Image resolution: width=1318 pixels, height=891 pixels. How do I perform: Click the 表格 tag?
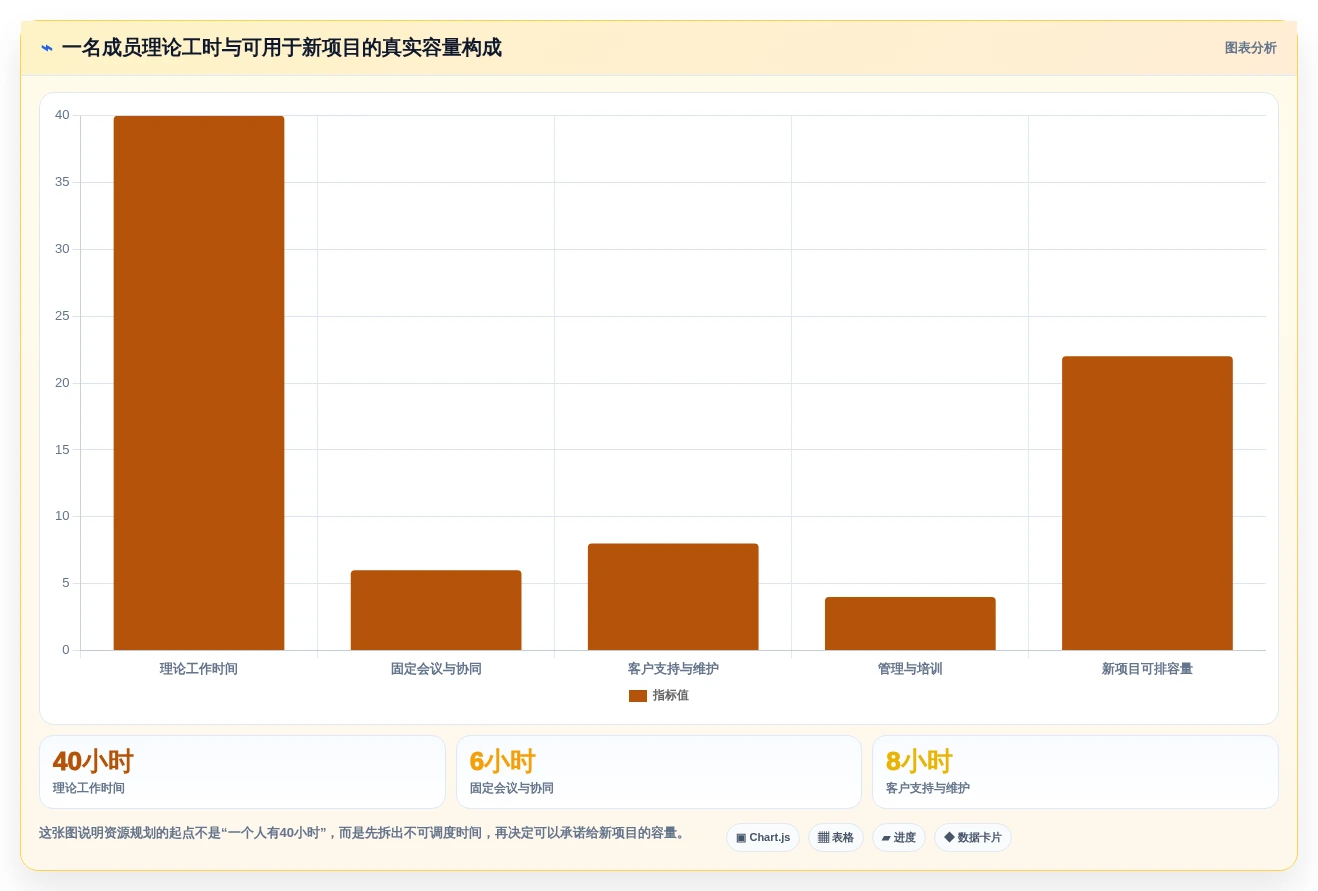pyautogui.click(x=836, y=838)
